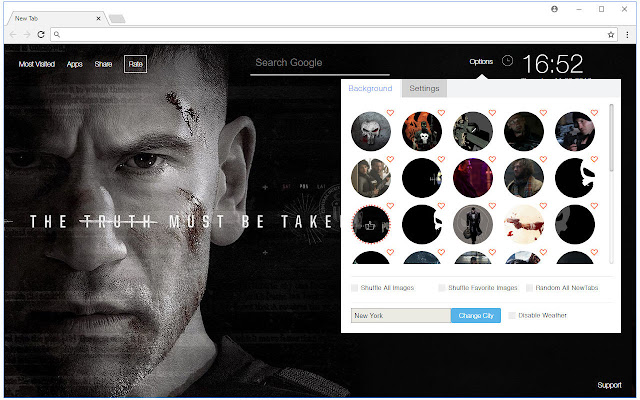The image size is (640, 400).
Task: Toggle heart on dark close-up face thumbnail
Action: coord(543,113)
